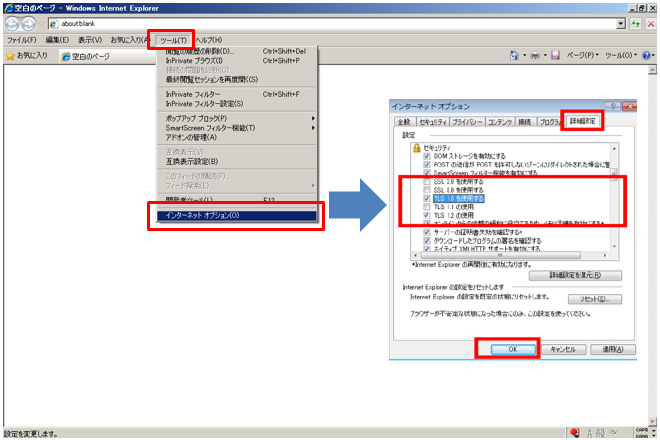Click the red icon in the status bar
The width and height of the screenshot is (660, 440).
(x=575, y=432)
